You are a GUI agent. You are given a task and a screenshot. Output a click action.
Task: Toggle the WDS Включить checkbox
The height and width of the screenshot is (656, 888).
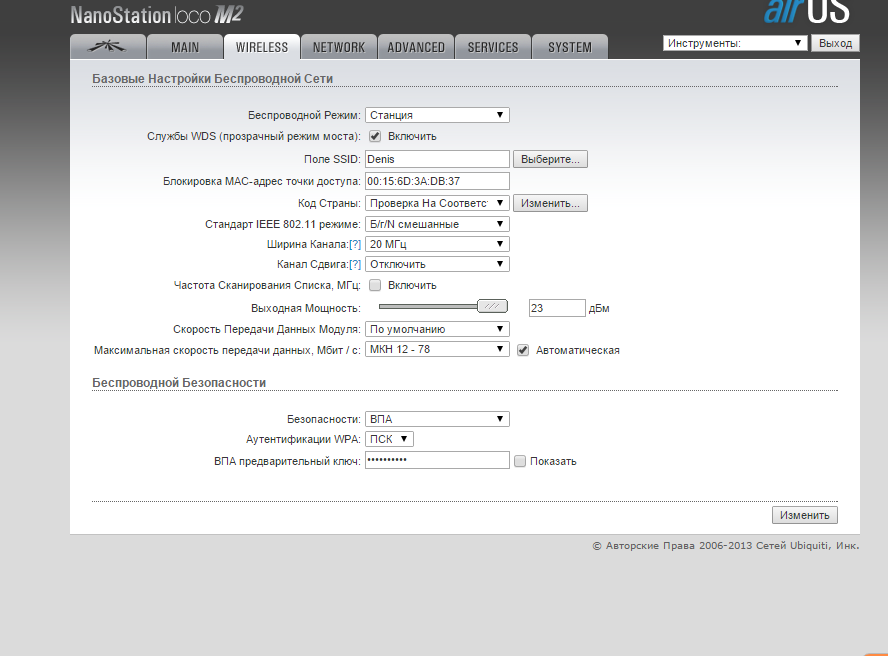click(375, 136)
